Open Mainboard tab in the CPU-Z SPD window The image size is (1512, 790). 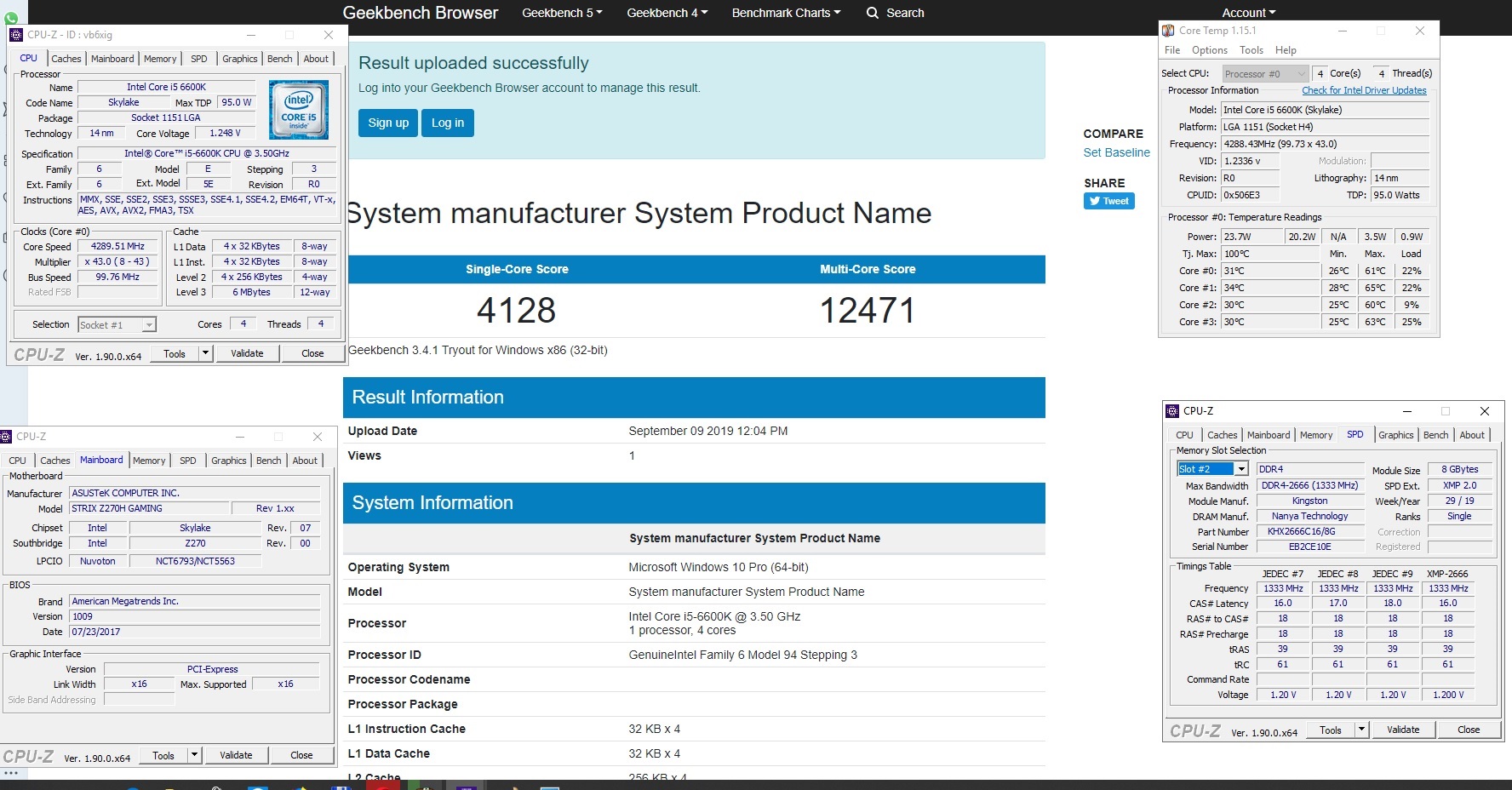pos(1269,435)
